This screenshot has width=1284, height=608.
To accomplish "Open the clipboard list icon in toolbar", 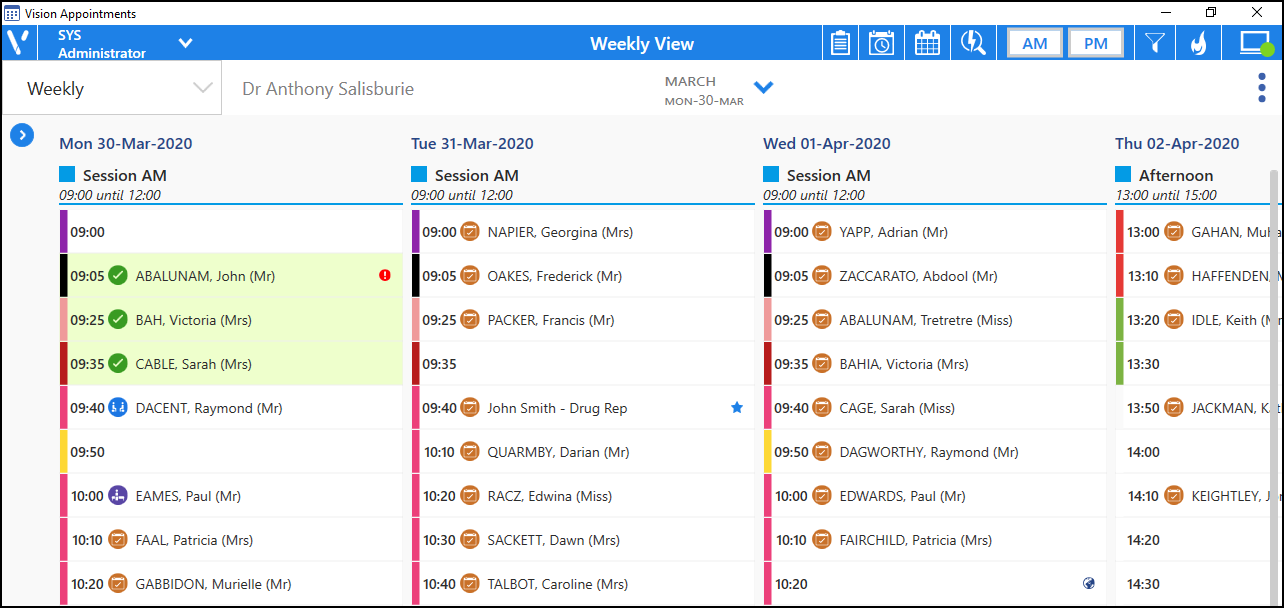I will tap(840, 43).
